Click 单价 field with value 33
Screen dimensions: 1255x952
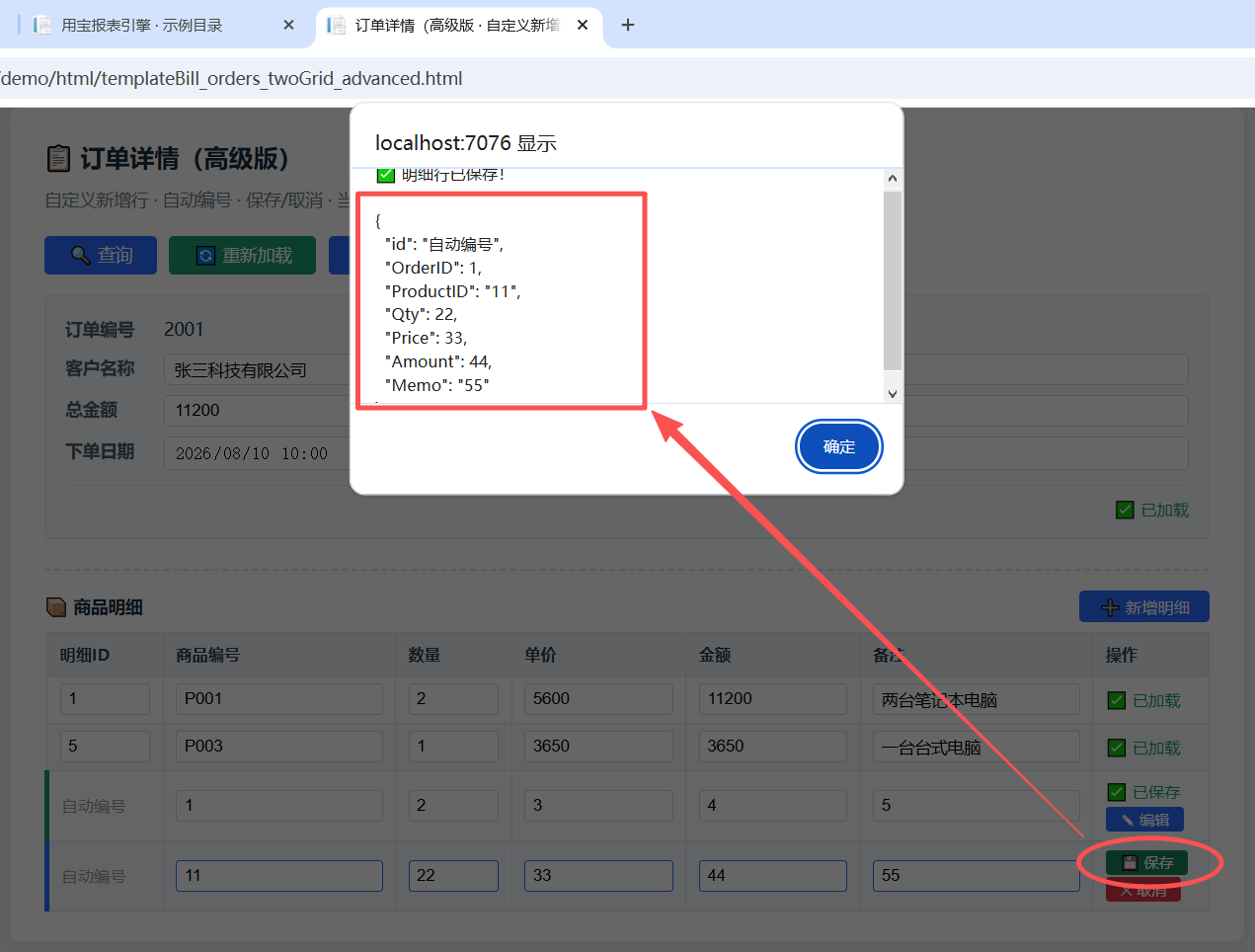[x=598, y=875]
